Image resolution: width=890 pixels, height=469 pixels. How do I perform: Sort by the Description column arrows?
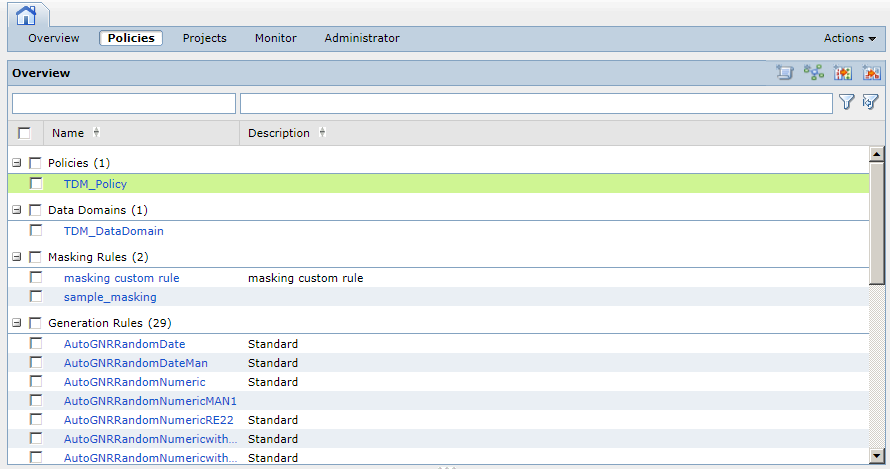tap(322, 133)
